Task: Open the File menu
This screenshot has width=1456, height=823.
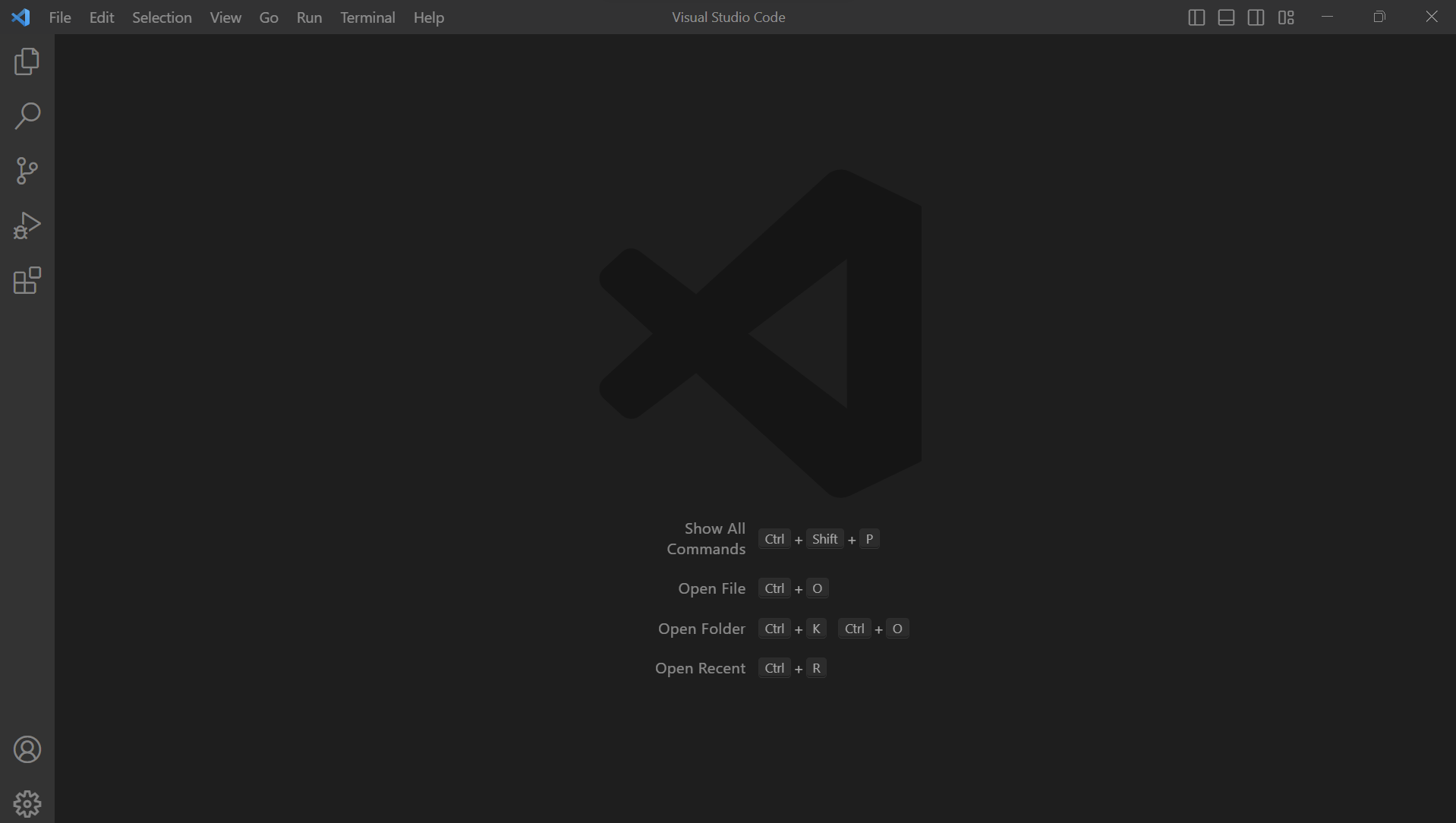Action: [60, 17]
